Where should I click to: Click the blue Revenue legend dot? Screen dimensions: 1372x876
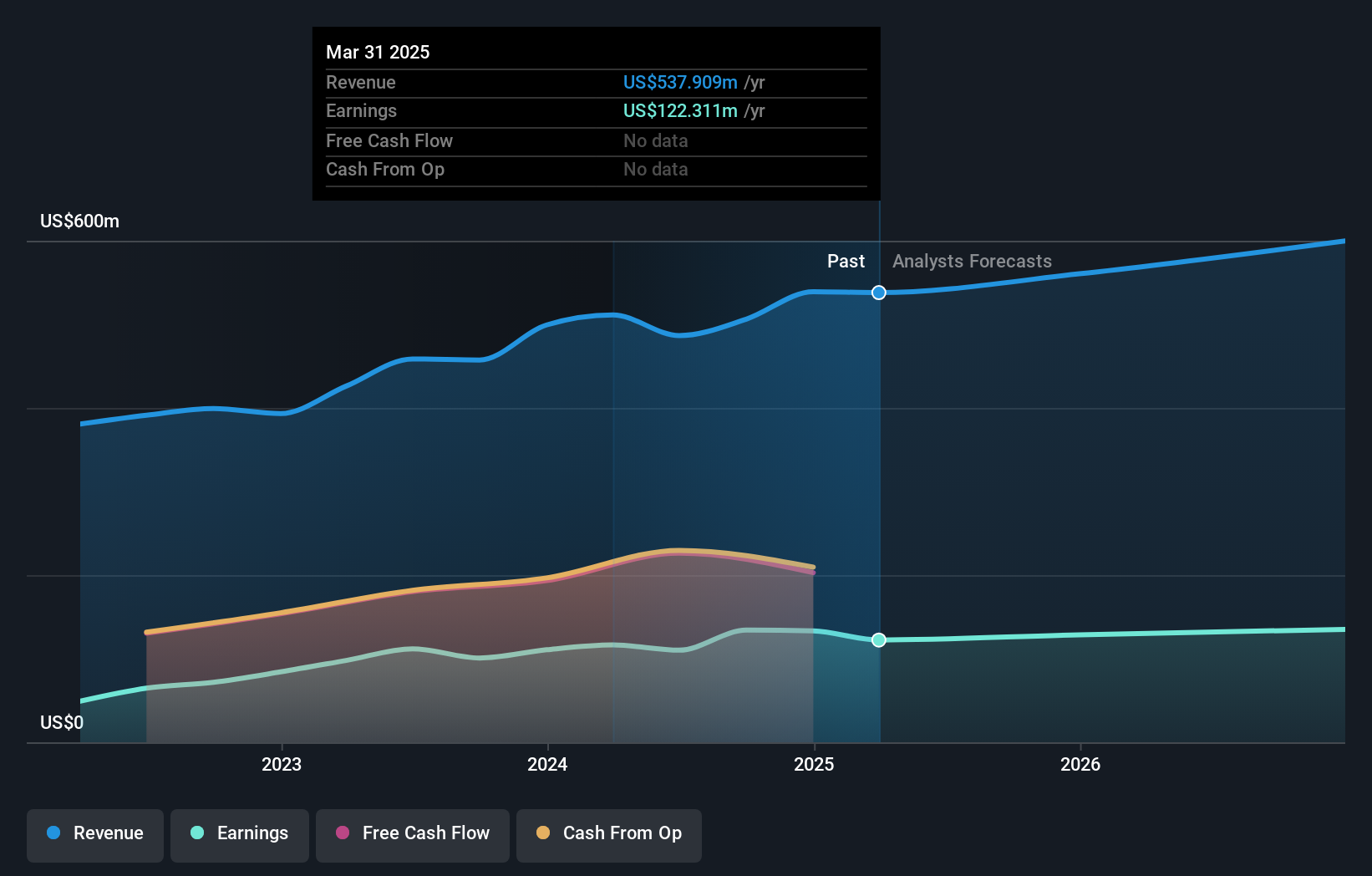(53, 833)
